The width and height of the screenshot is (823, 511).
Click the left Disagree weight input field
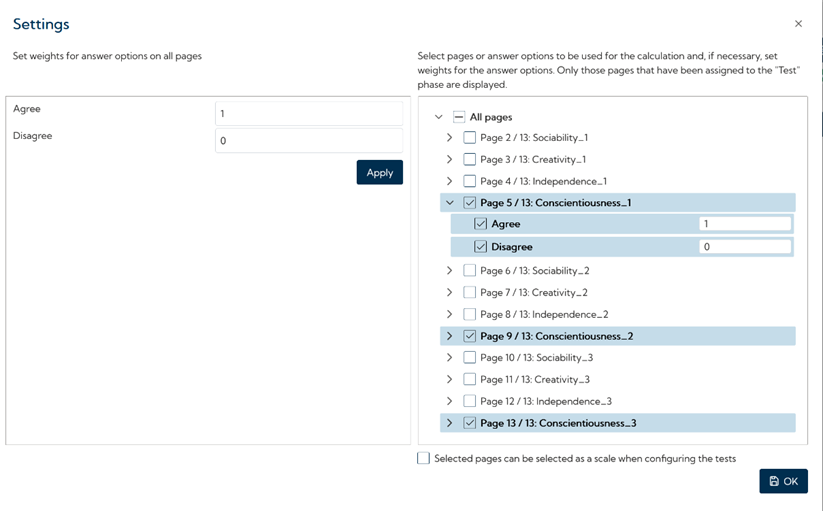coord(308,140)
